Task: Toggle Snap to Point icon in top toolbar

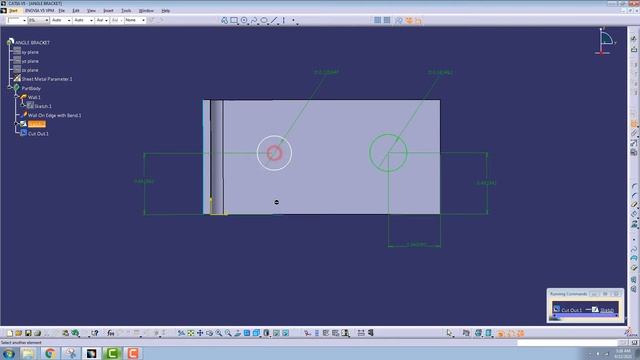Action: click(387, 20)
